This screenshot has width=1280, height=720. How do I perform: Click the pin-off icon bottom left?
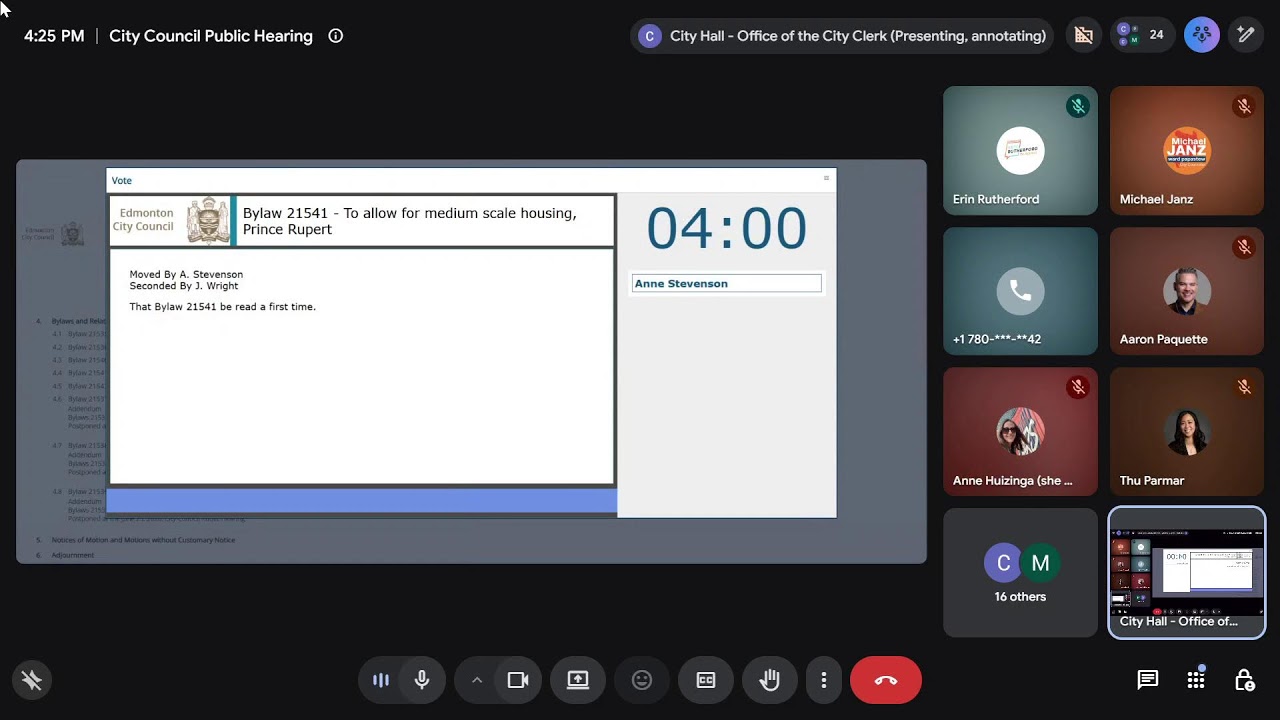(x=32, y=681)
